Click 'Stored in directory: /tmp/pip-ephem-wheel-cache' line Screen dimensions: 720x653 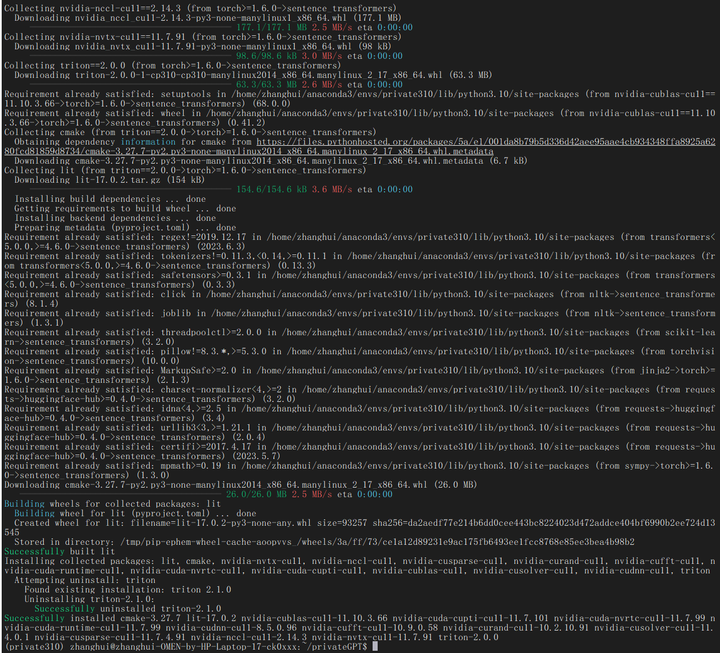click(x=324, y=542)
